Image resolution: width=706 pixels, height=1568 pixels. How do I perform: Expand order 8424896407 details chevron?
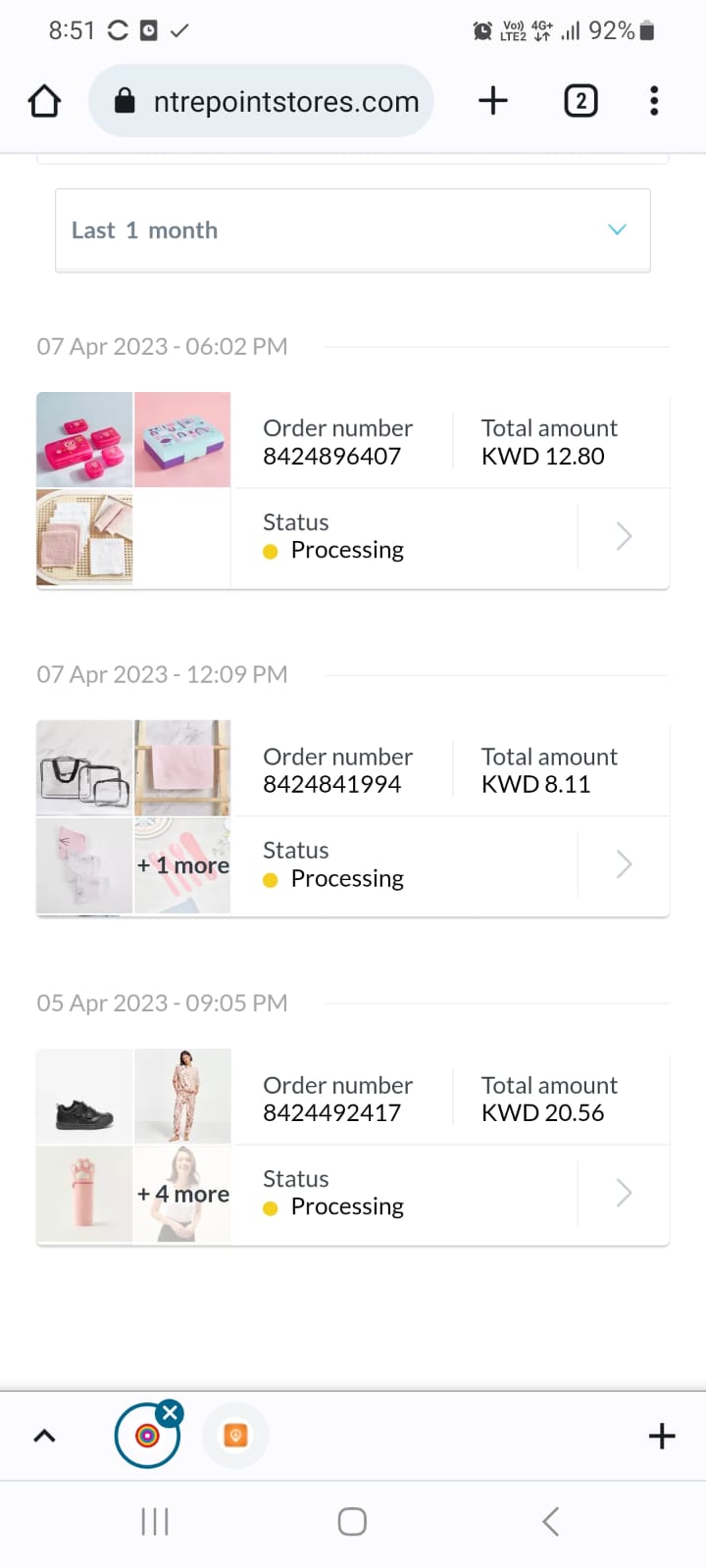pyautogui.click(x=624, y=536)
